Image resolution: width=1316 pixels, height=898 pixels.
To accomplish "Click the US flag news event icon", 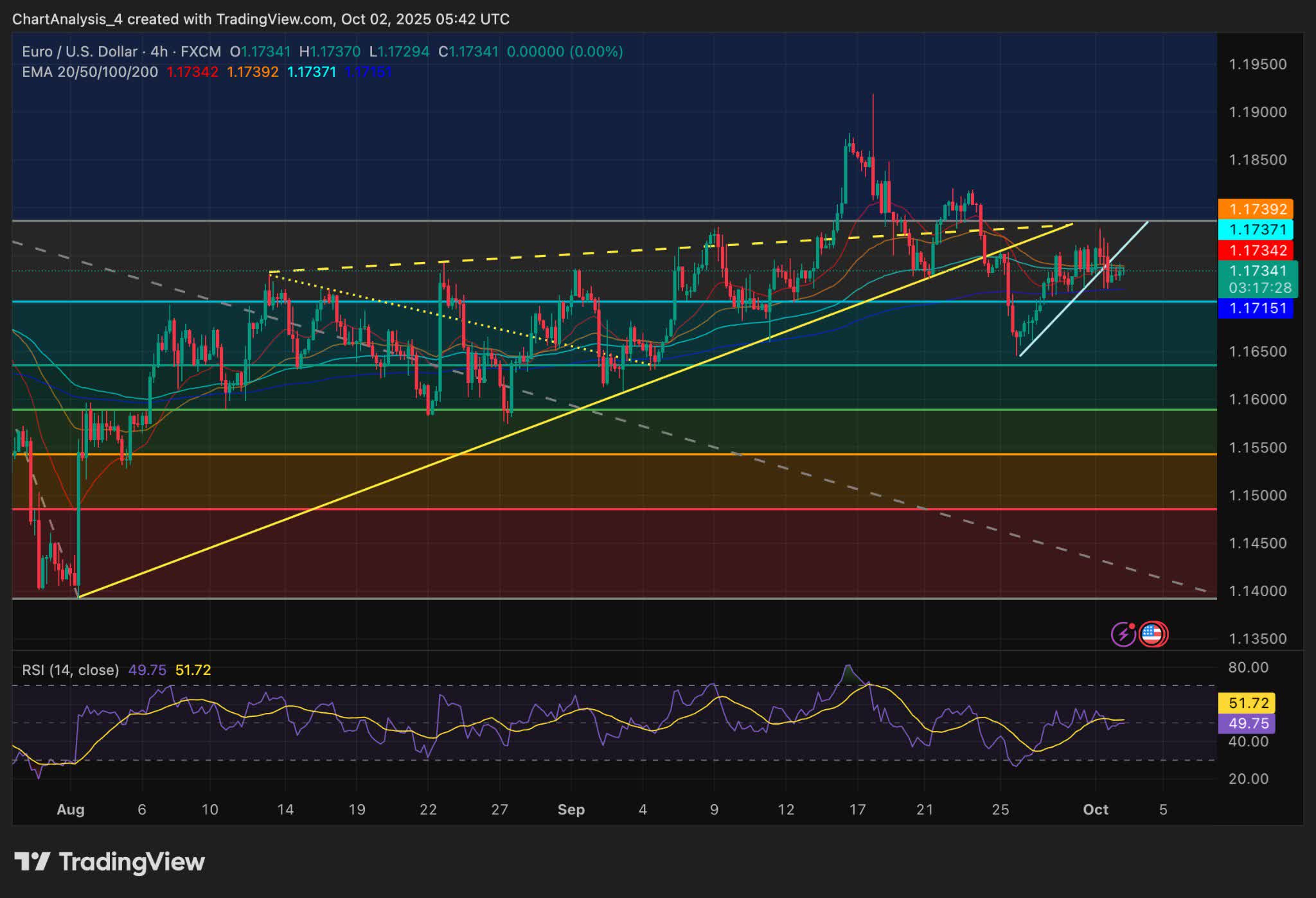I will [x=1153, y=633].
